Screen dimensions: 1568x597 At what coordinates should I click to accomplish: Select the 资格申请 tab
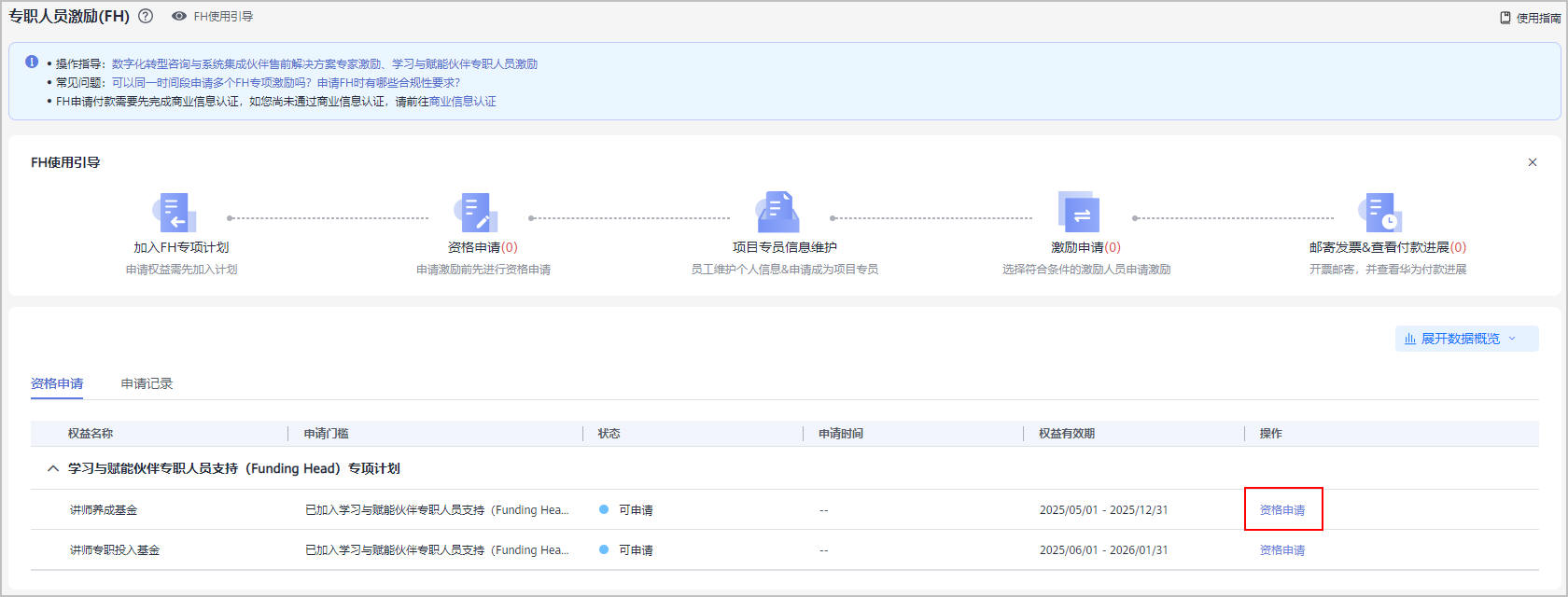pyautogui.click(x=57, y=383)
